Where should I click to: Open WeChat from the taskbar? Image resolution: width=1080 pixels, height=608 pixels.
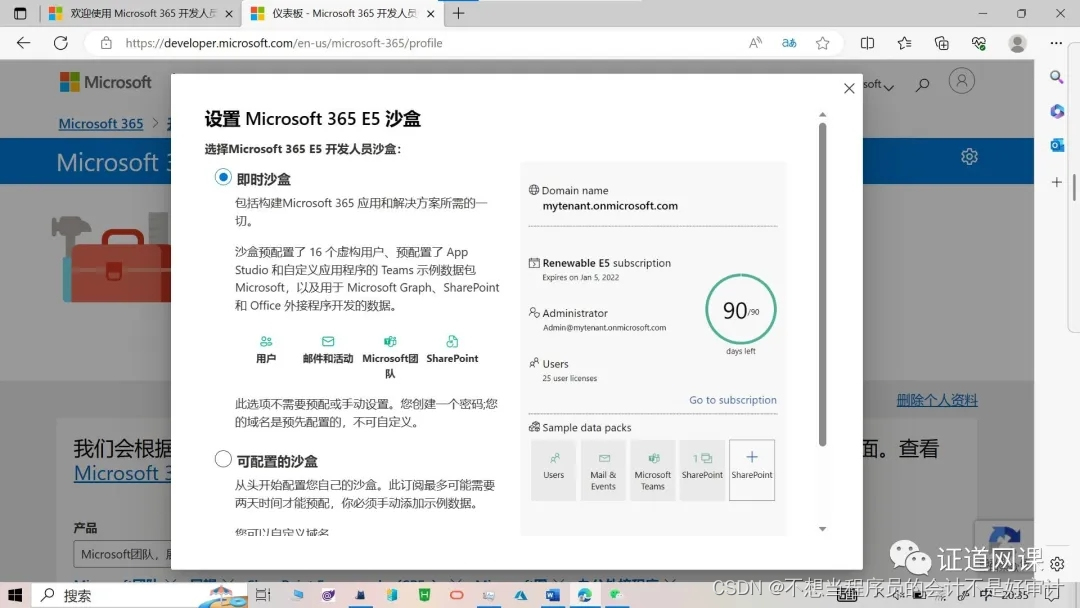coord(616,595)
